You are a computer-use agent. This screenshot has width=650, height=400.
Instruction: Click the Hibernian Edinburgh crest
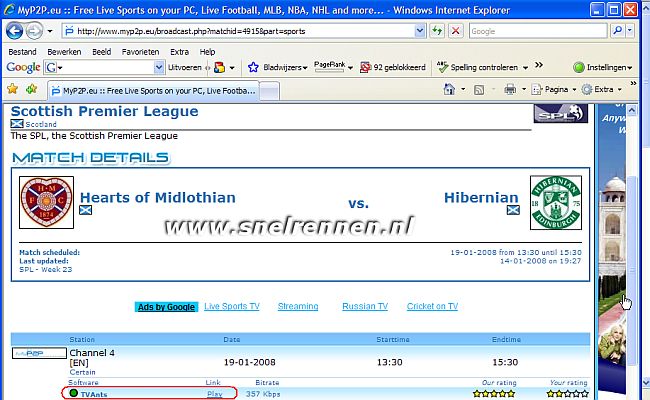click(556, 203)
